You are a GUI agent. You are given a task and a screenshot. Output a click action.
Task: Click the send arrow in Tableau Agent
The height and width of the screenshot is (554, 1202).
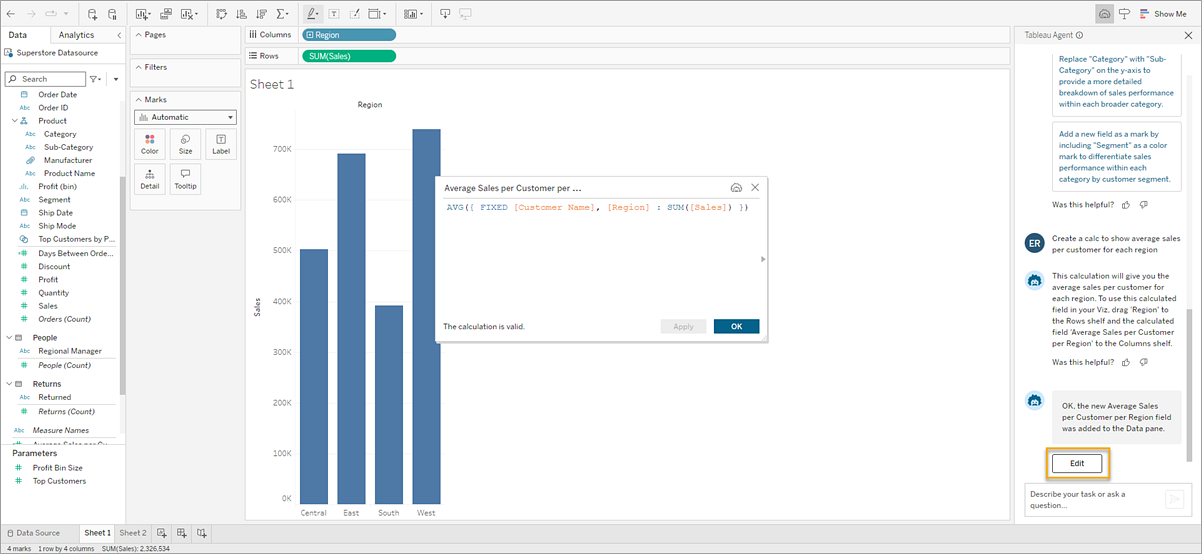pyautogui.click(x=1174, y=499)
